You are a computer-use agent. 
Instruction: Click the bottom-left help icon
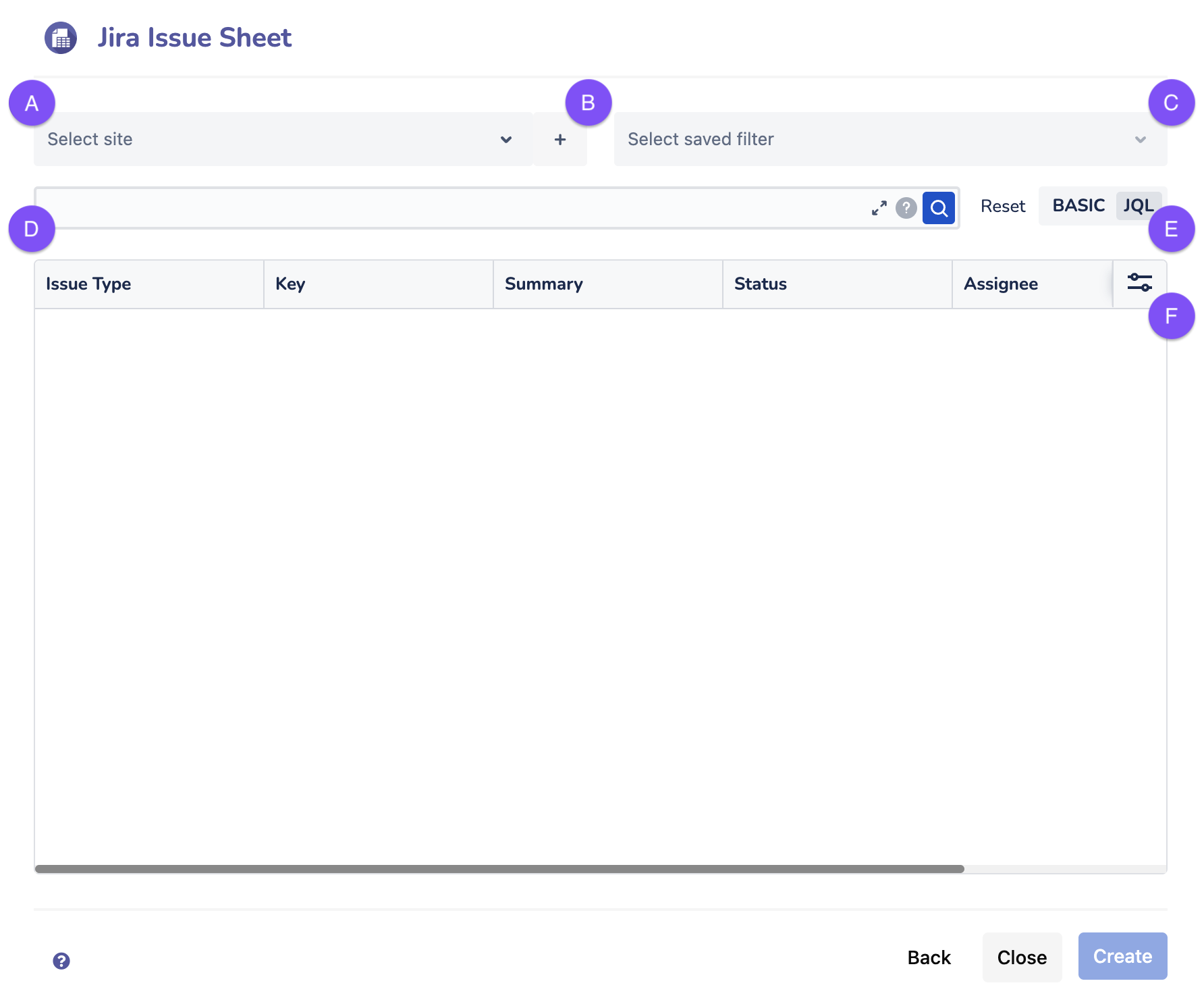(x=61, y=960)
